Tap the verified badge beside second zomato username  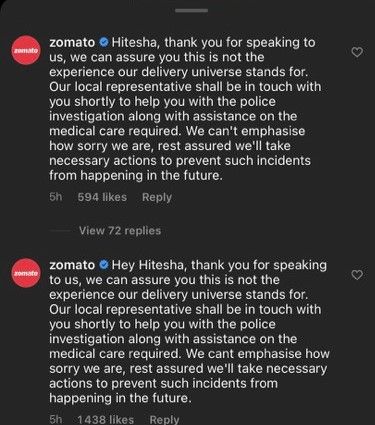(104, 265)
